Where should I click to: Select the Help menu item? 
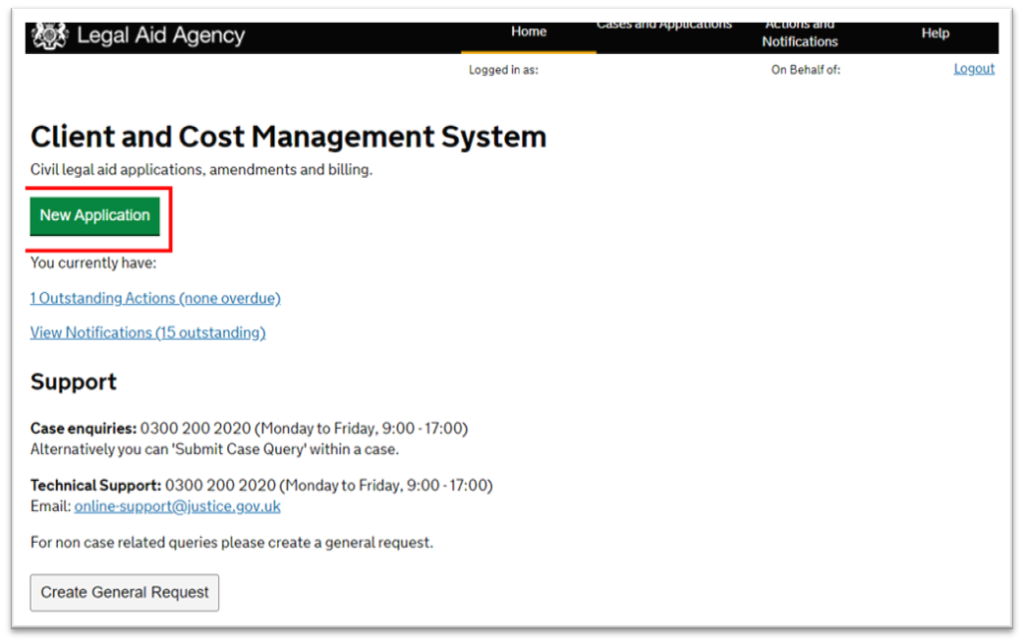(935, 33)
